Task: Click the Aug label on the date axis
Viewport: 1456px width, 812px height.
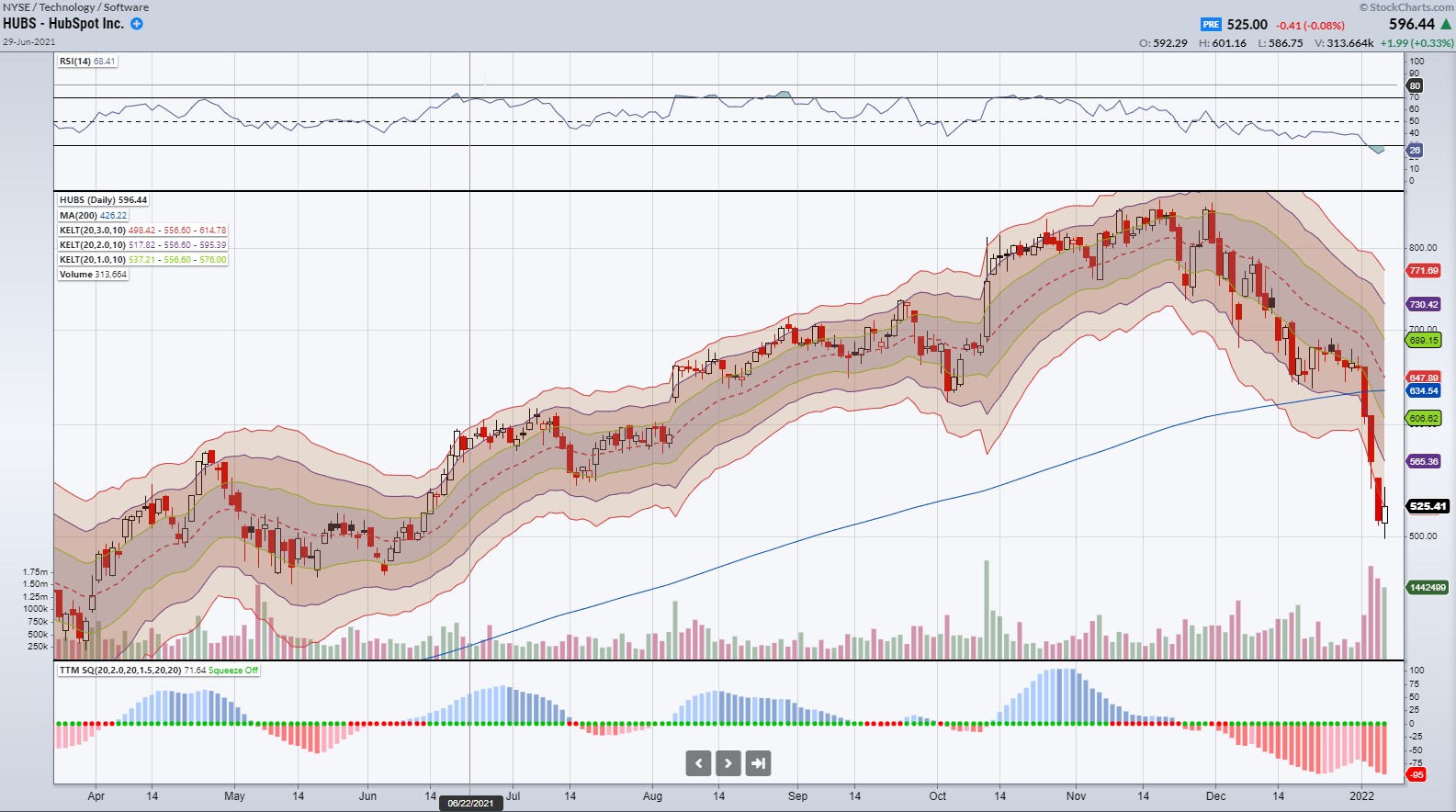Action: pyautogui.click(x=652, y=796)
